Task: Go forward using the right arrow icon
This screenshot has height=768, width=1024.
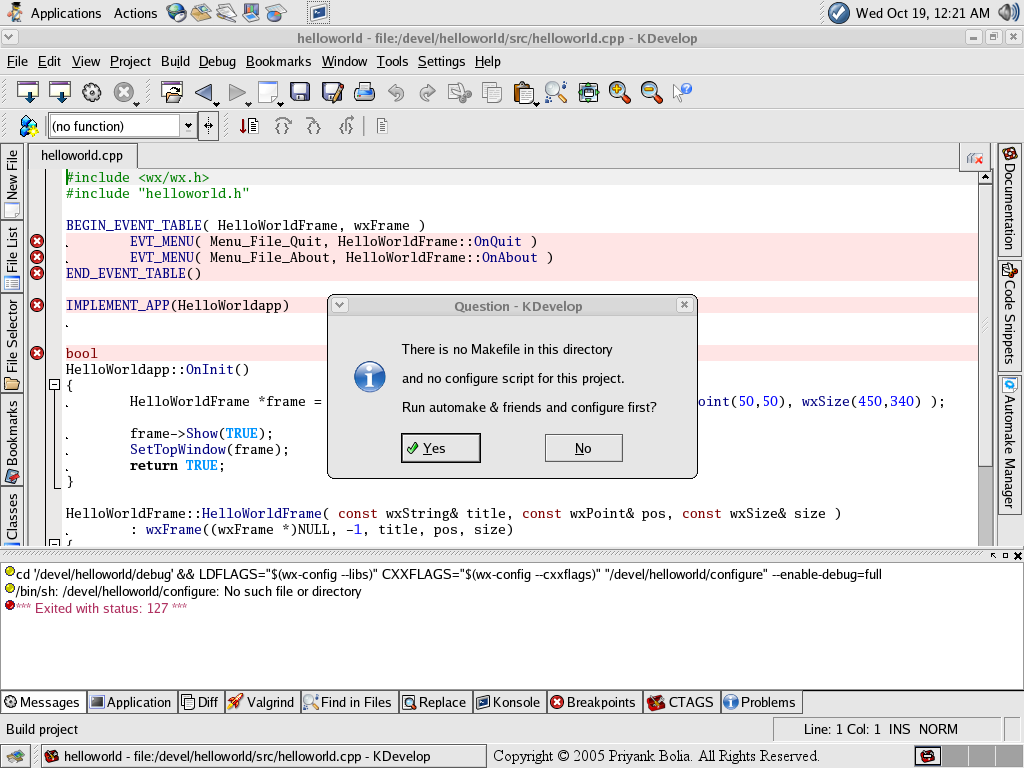Action: 236,92
